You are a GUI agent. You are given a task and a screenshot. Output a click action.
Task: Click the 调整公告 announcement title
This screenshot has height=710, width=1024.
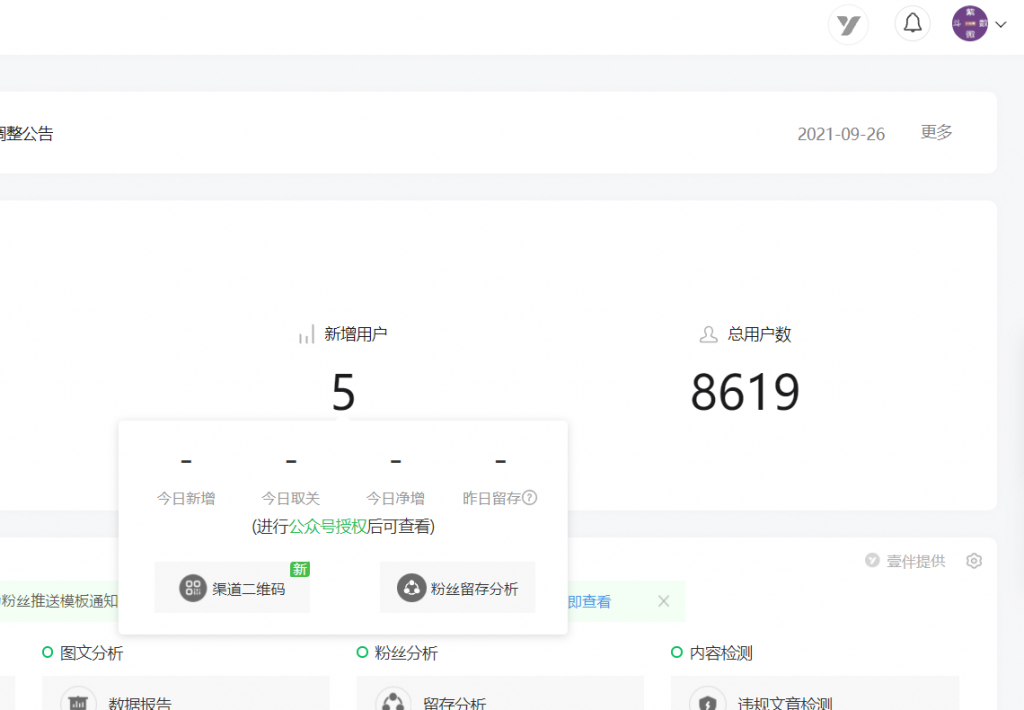26,133
